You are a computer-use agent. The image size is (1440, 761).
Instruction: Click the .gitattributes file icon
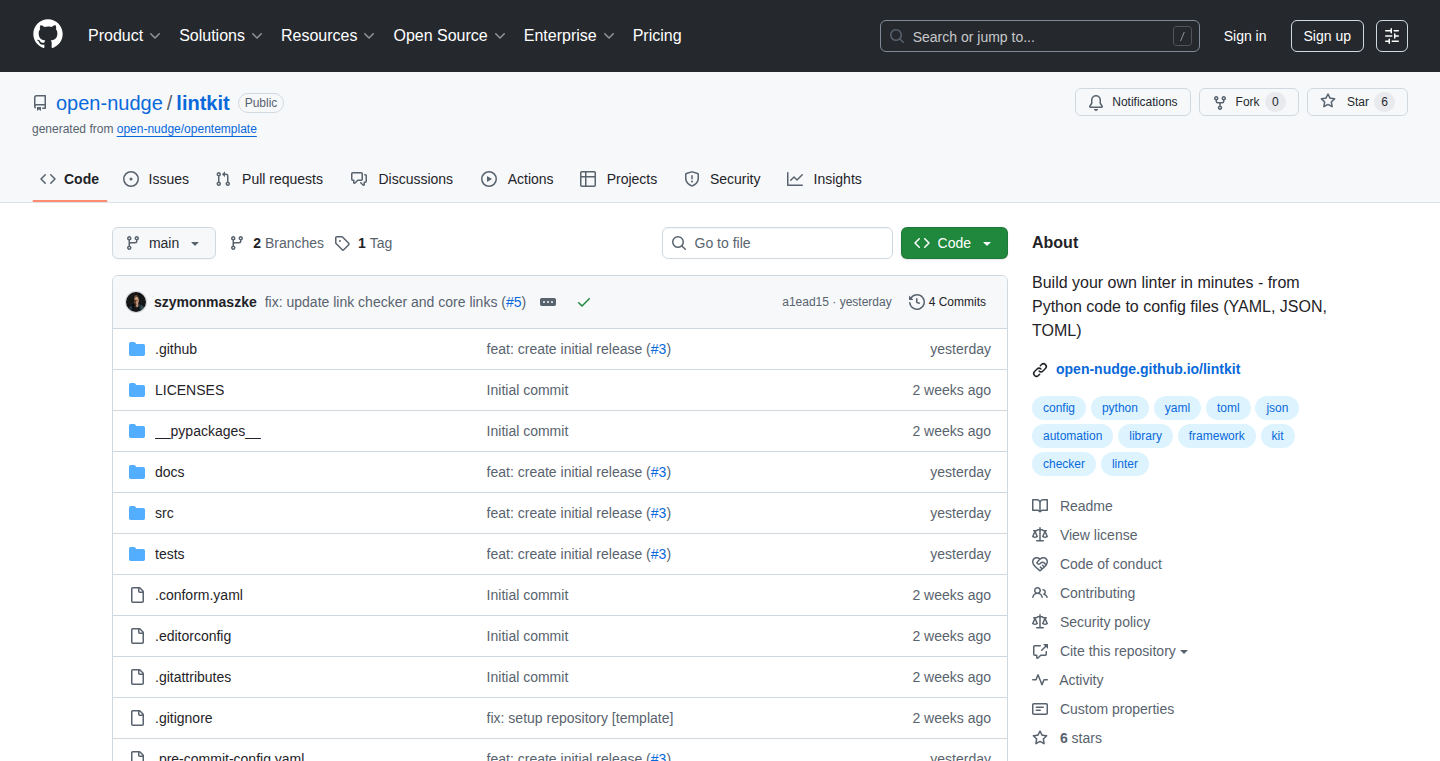click(x=137, y=677)
